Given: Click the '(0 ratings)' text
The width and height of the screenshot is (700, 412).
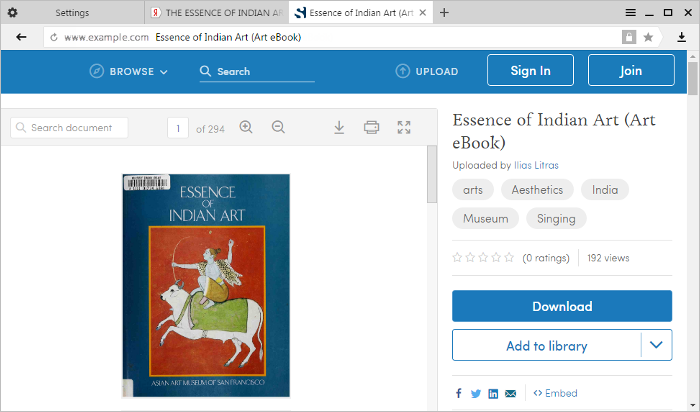Looking at the screenshot, I should [546, 258].
